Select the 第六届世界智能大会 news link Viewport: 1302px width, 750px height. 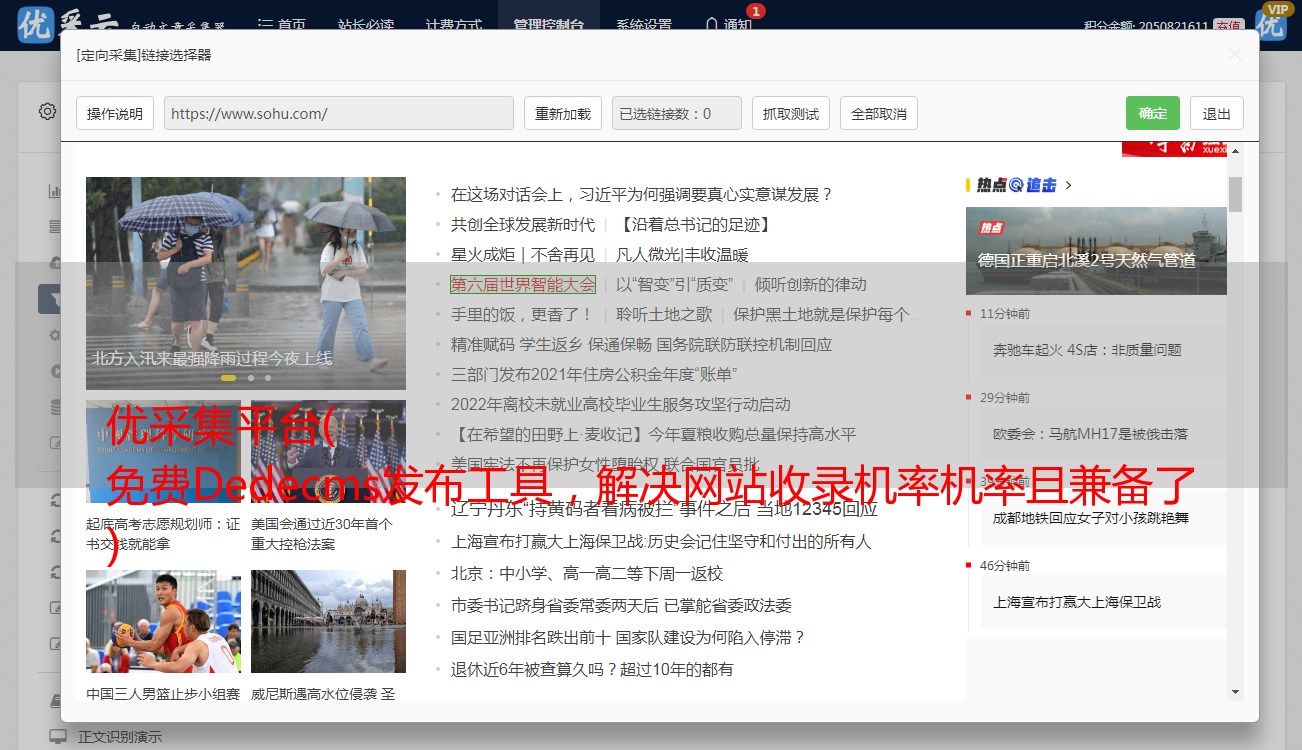(x=522, y=284)
